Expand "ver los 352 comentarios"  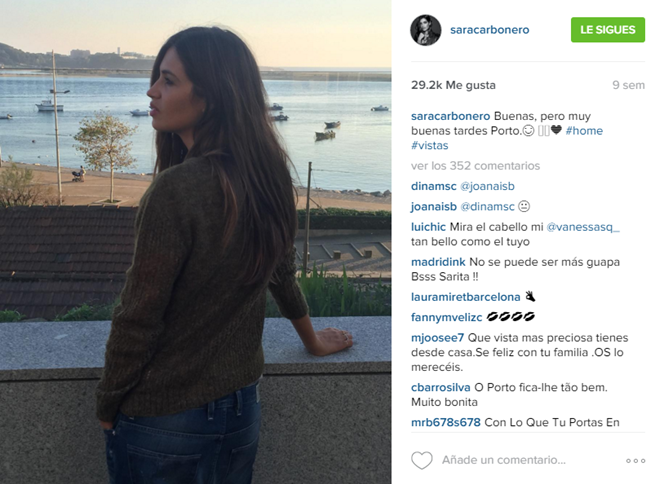(x=475, y=166)
